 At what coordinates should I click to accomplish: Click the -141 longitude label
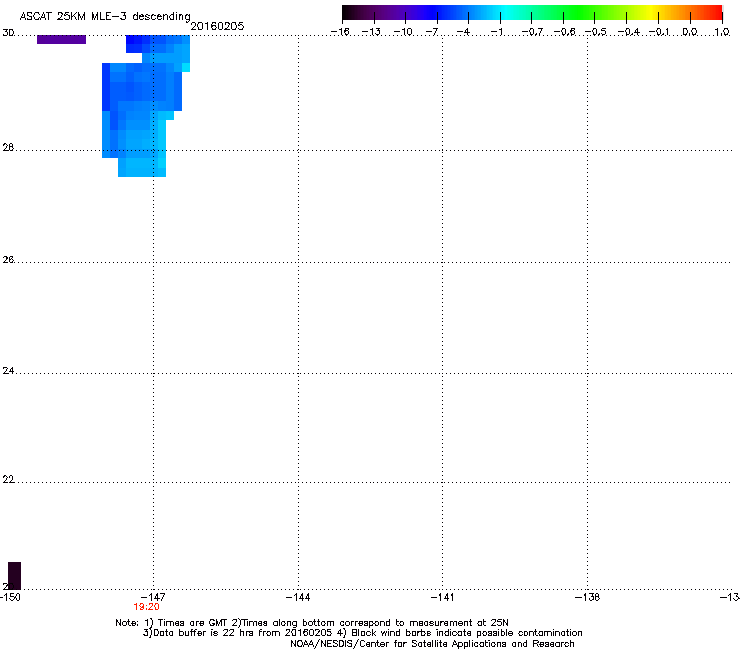pos(442,597)
